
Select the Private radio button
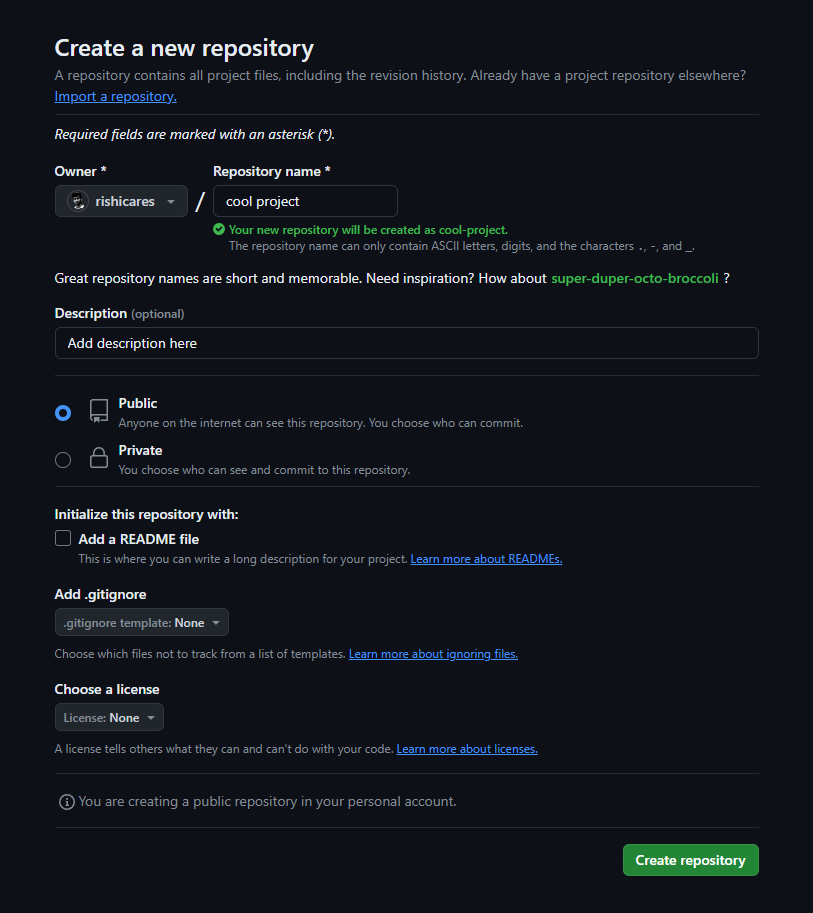pos(63,459)
